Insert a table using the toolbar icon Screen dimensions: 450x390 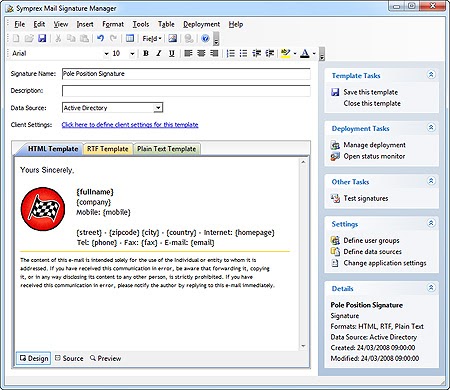point(130,38)
